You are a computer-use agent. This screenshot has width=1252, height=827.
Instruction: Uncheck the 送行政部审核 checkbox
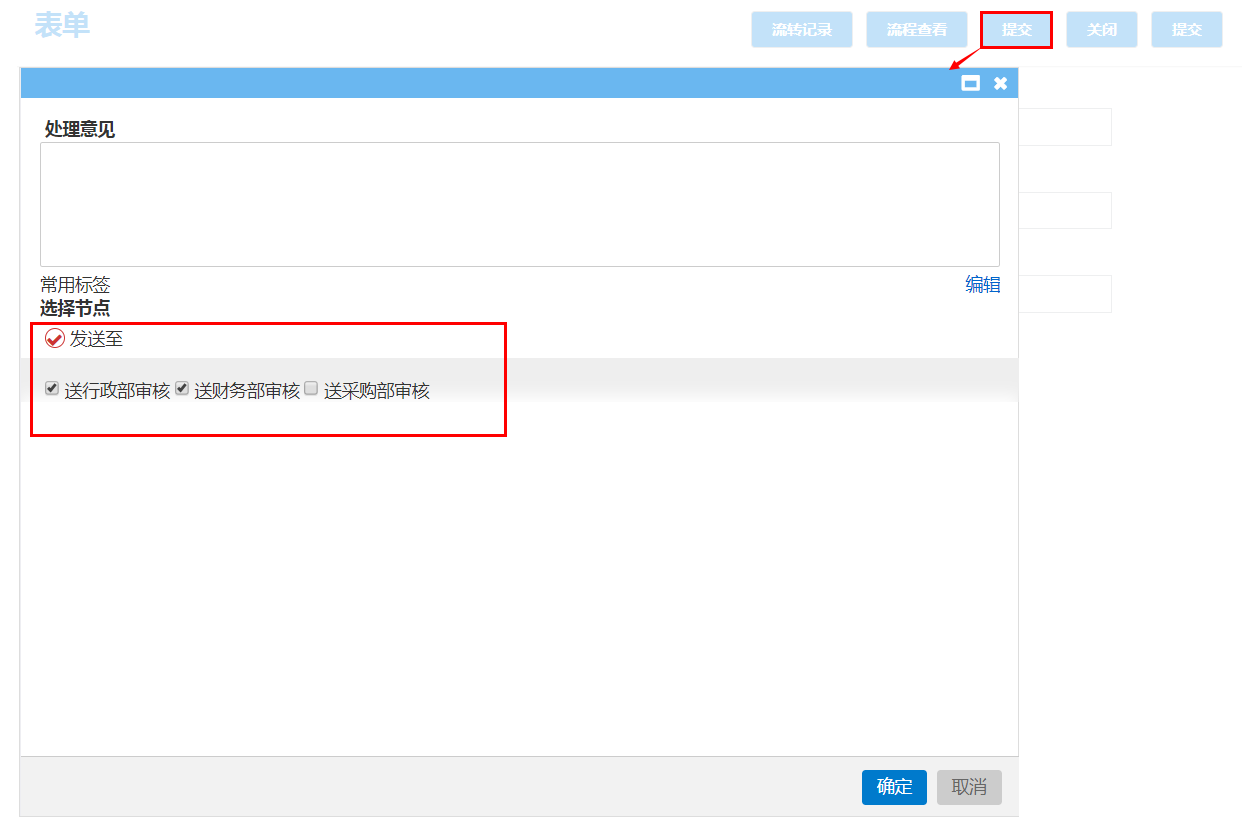pos(52,389)
